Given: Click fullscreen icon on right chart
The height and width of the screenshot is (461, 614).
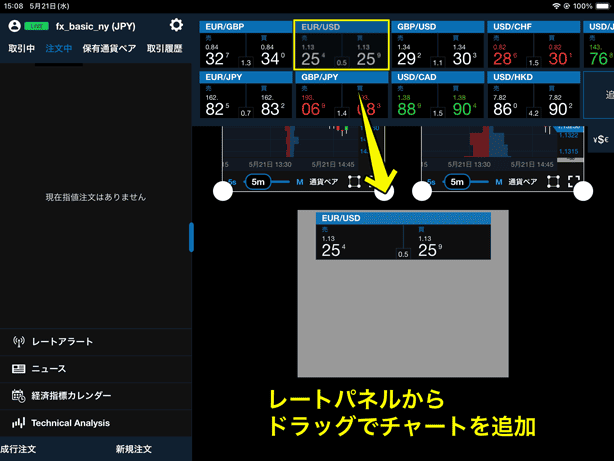Looking at the screenshot, I should [x=573, y=182].
